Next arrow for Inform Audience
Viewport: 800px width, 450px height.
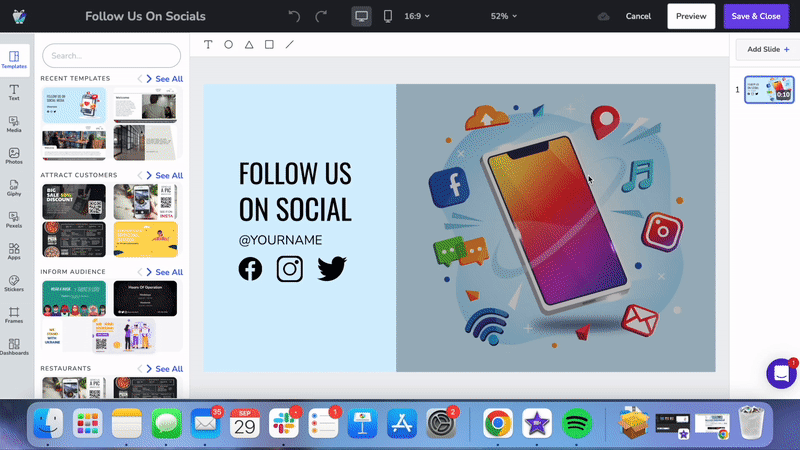pos(149,272)
